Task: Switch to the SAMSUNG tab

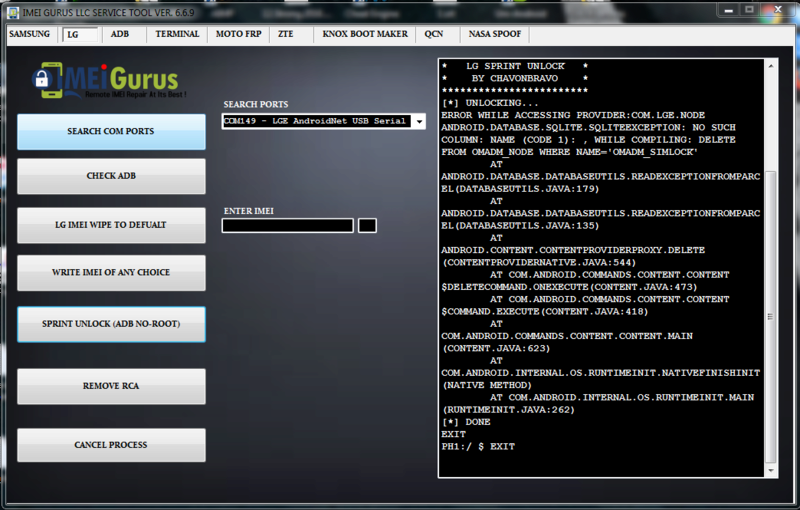Action: pos(30,34)
